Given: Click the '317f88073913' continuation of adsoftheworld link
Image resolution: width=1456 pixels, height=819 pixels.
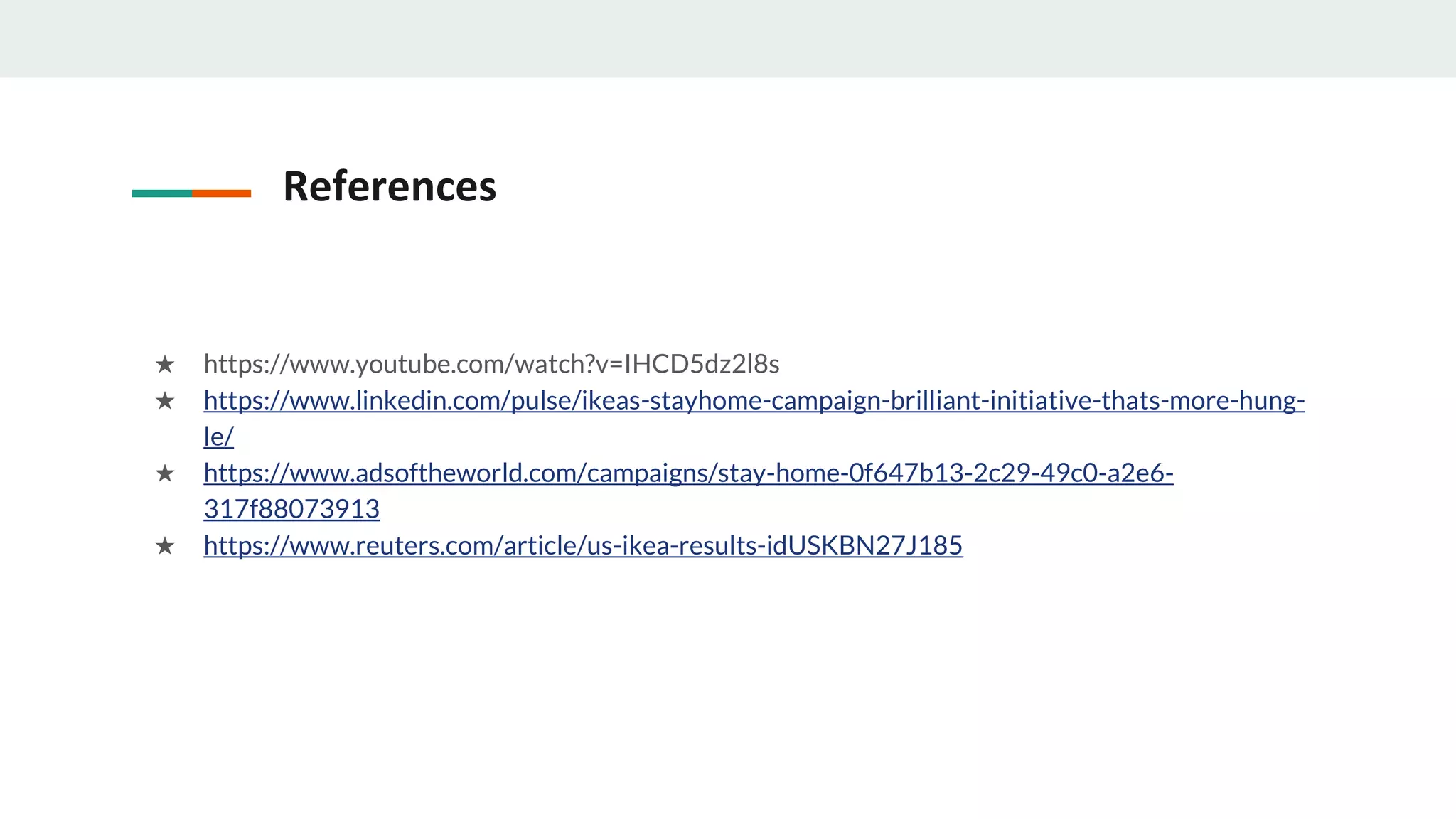Looking at the screenshot, I should click(x=291, y=510).
